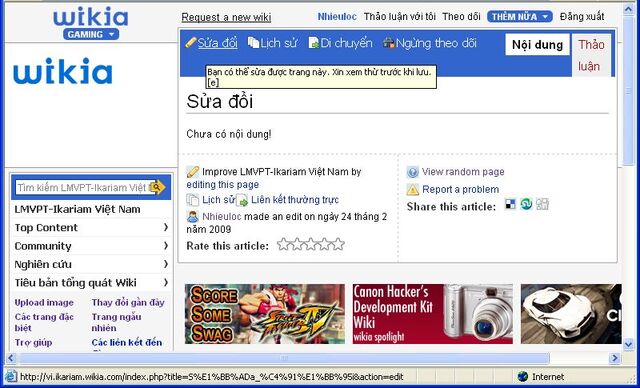Rate the article with one star
640x388 pixels.
[x=283, y=244]
